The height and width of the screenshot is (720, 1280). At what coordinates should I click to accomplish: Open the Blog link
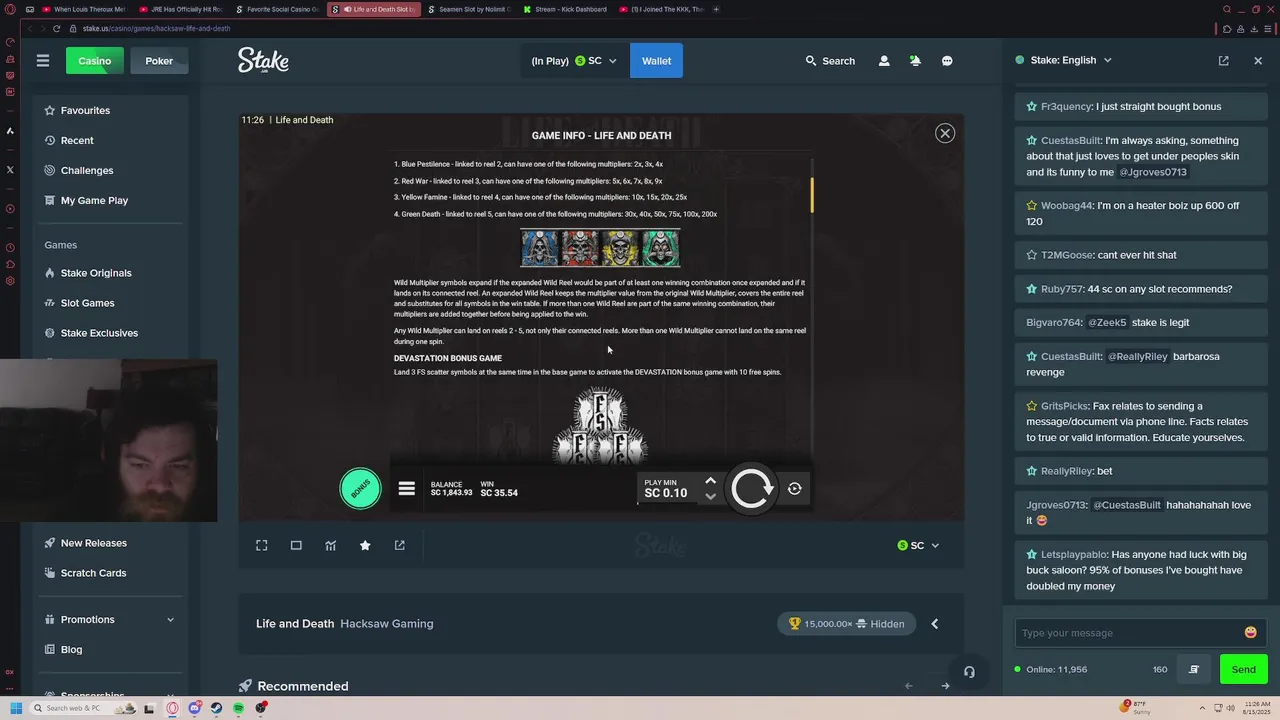click(x=71, y=649)
